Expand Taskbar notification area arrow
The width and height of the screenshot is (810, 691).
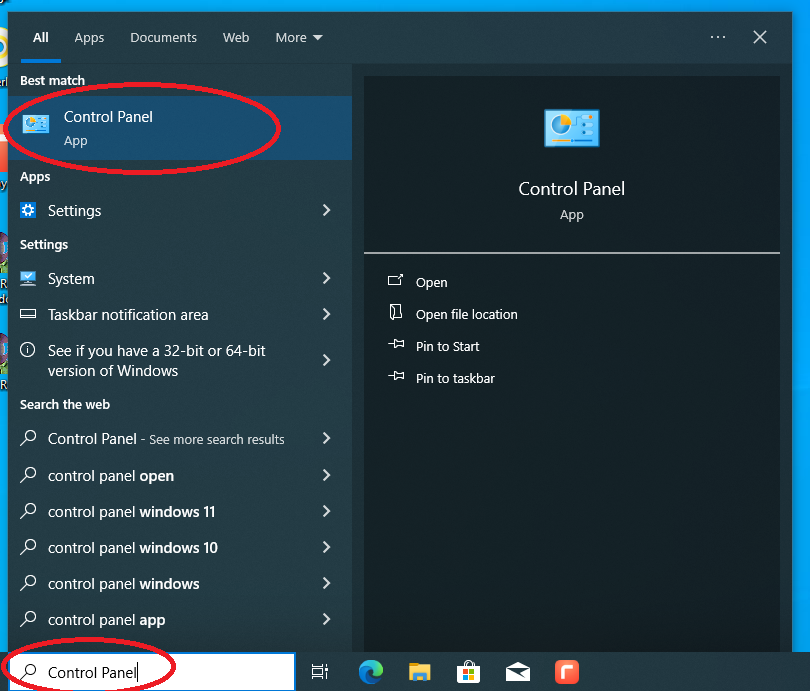(326, 314)
